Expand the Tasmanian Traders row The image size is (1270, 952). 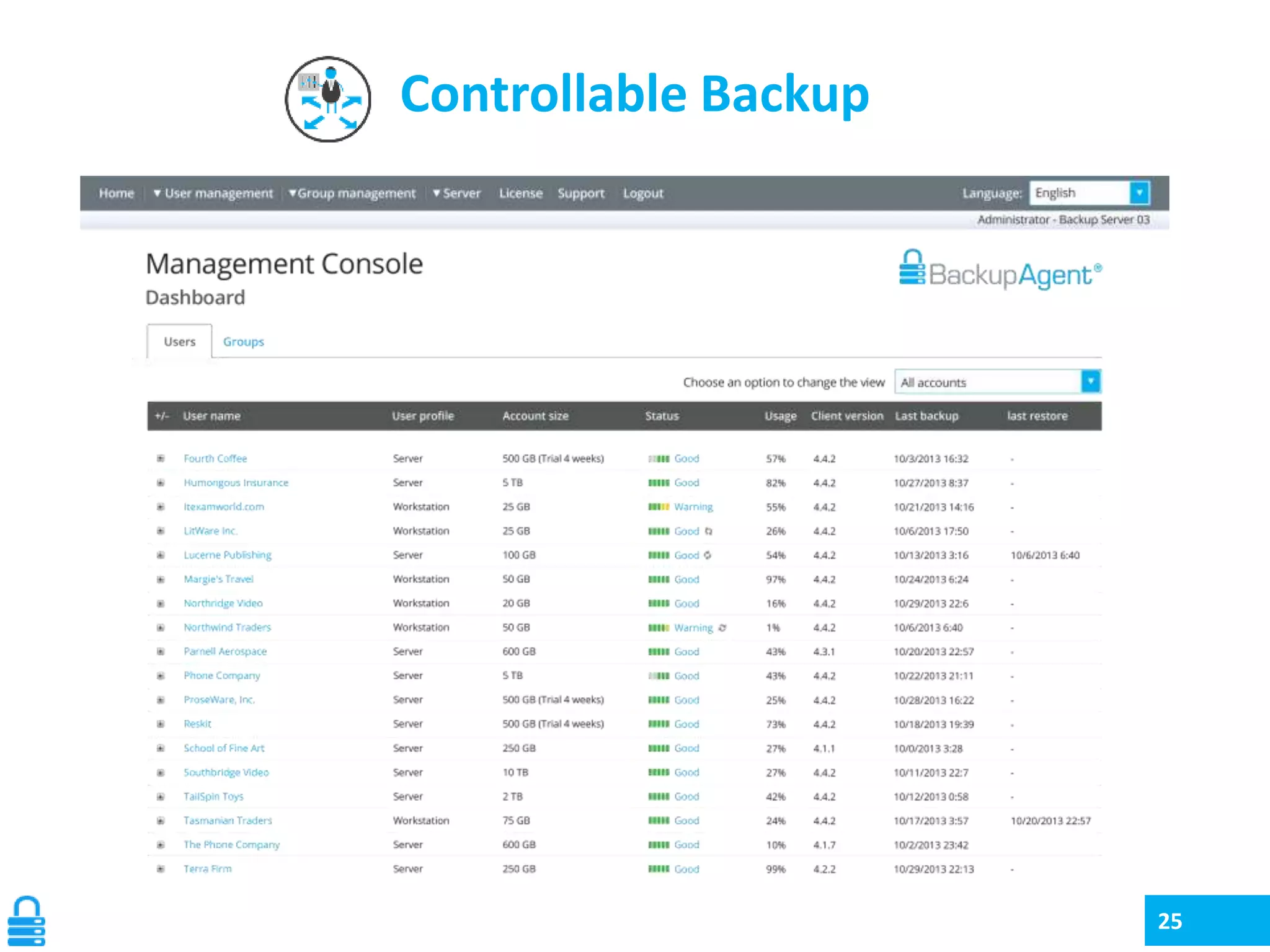161,821
